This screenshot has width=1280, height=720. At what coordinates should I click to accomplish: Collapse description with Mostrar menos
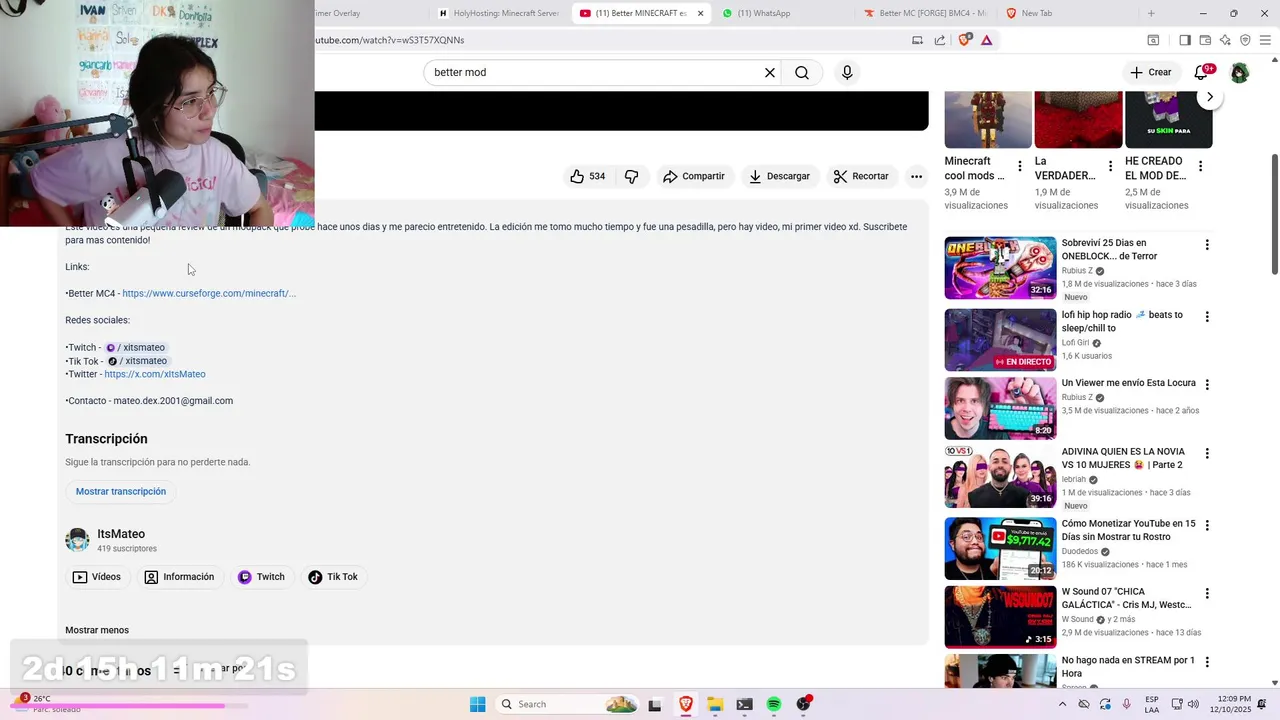click(97, 630)
